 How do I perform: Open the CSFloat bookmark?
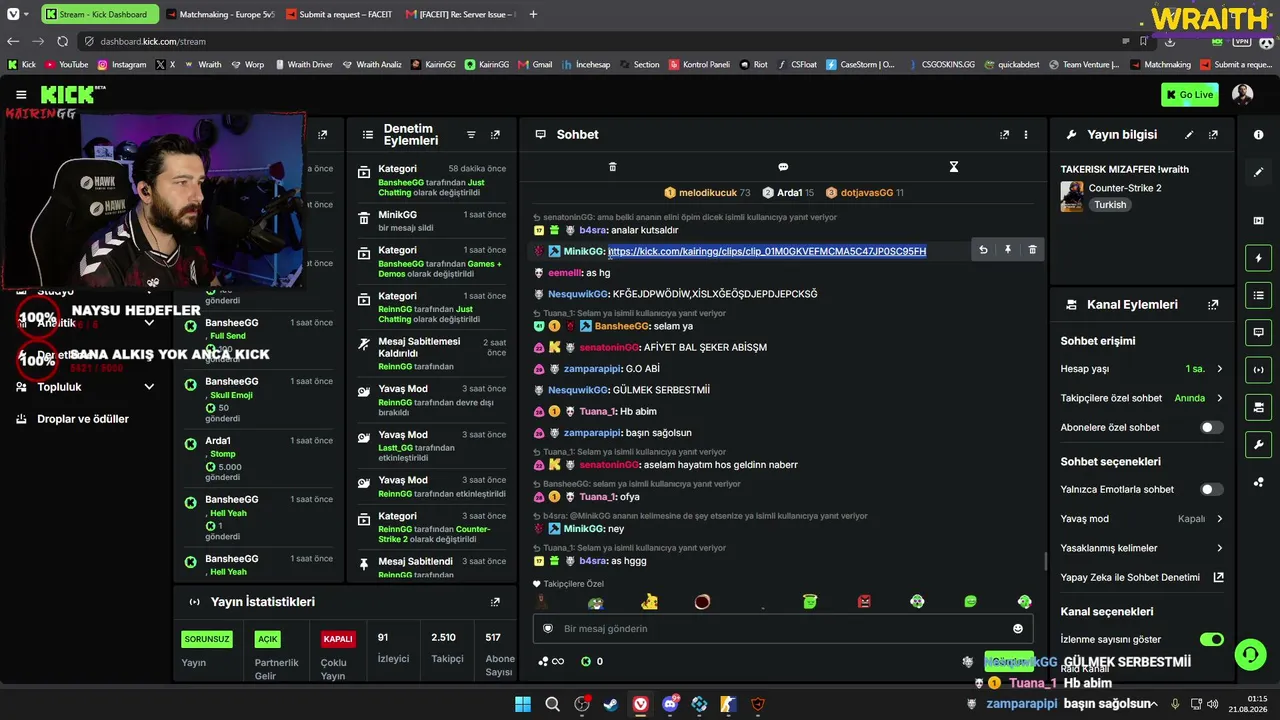pos(796,64)
